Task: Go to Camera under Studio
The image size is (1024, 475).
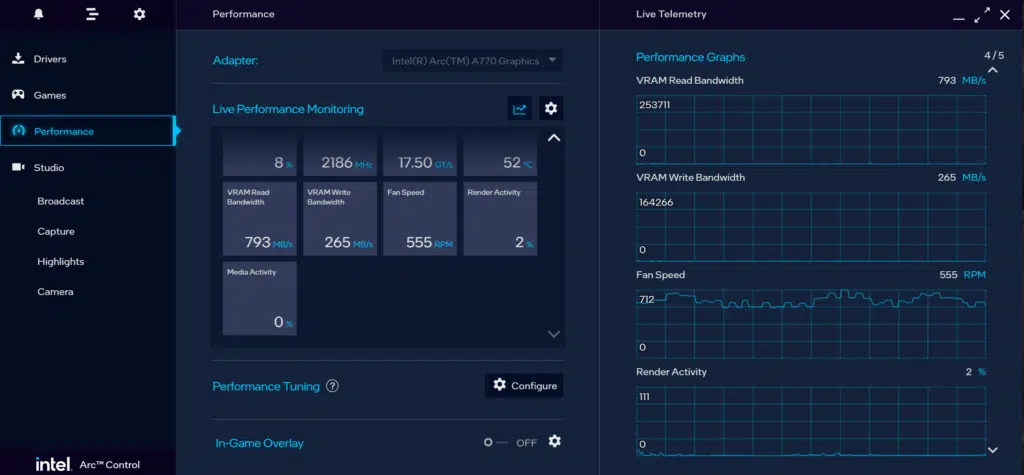Action: pyautogui.click(x=56, y=291)
